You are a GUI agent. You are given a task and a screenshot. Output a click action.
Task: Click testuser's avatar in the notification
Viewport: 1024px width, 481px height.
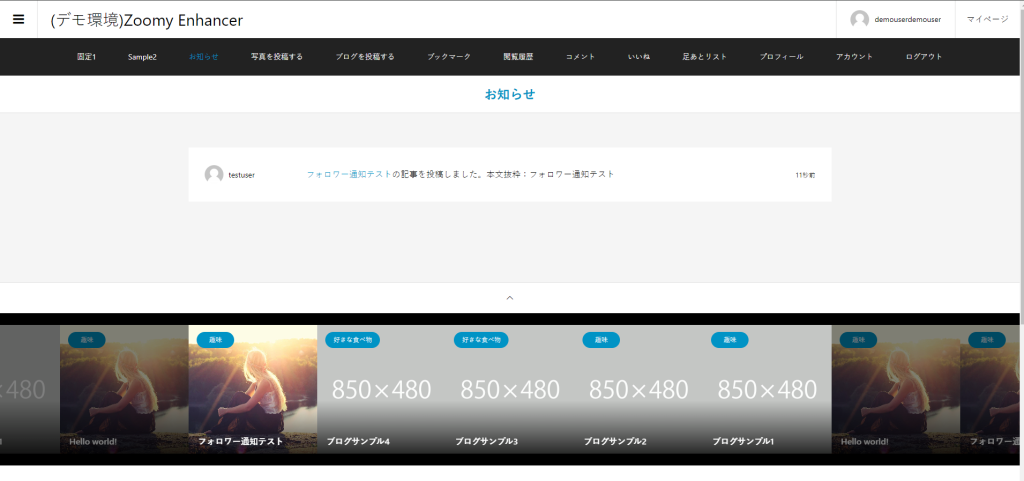pyautogui.click(x=214, y=175)
